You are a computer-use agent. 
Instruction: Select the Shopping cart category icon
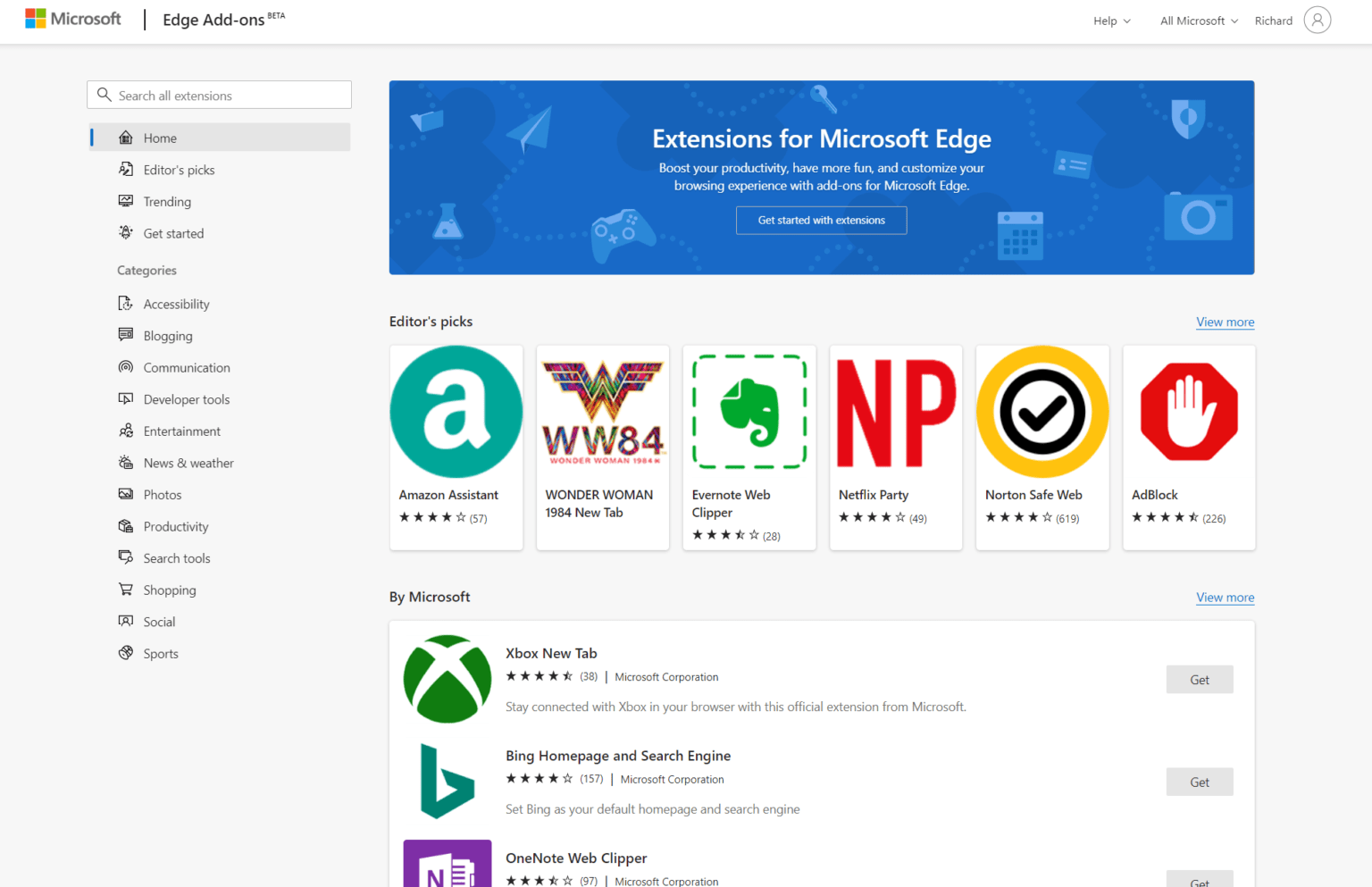click(x=126, y=590)
